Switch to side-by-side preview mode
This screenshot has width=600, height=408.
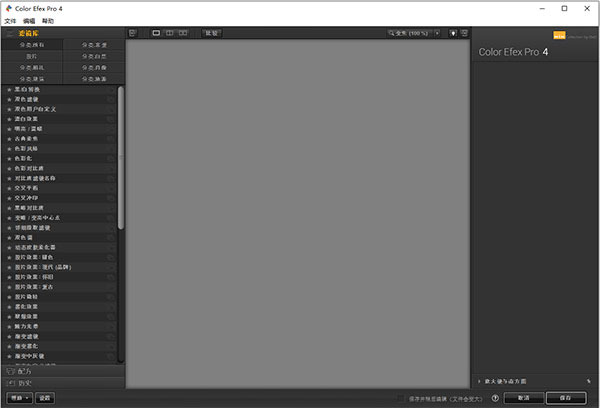[x=183, y=33]
